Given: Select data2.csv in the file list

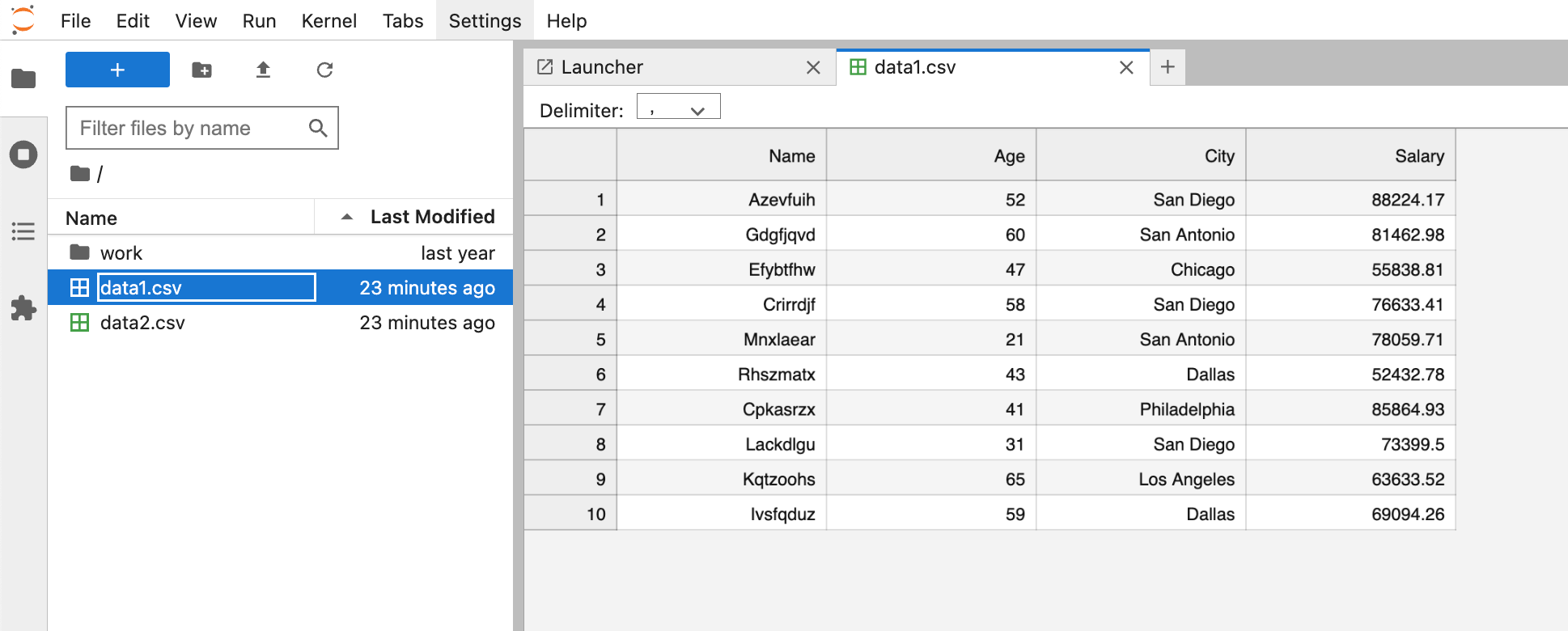Looking at the screenshot, I should click(x=142, y=323).
